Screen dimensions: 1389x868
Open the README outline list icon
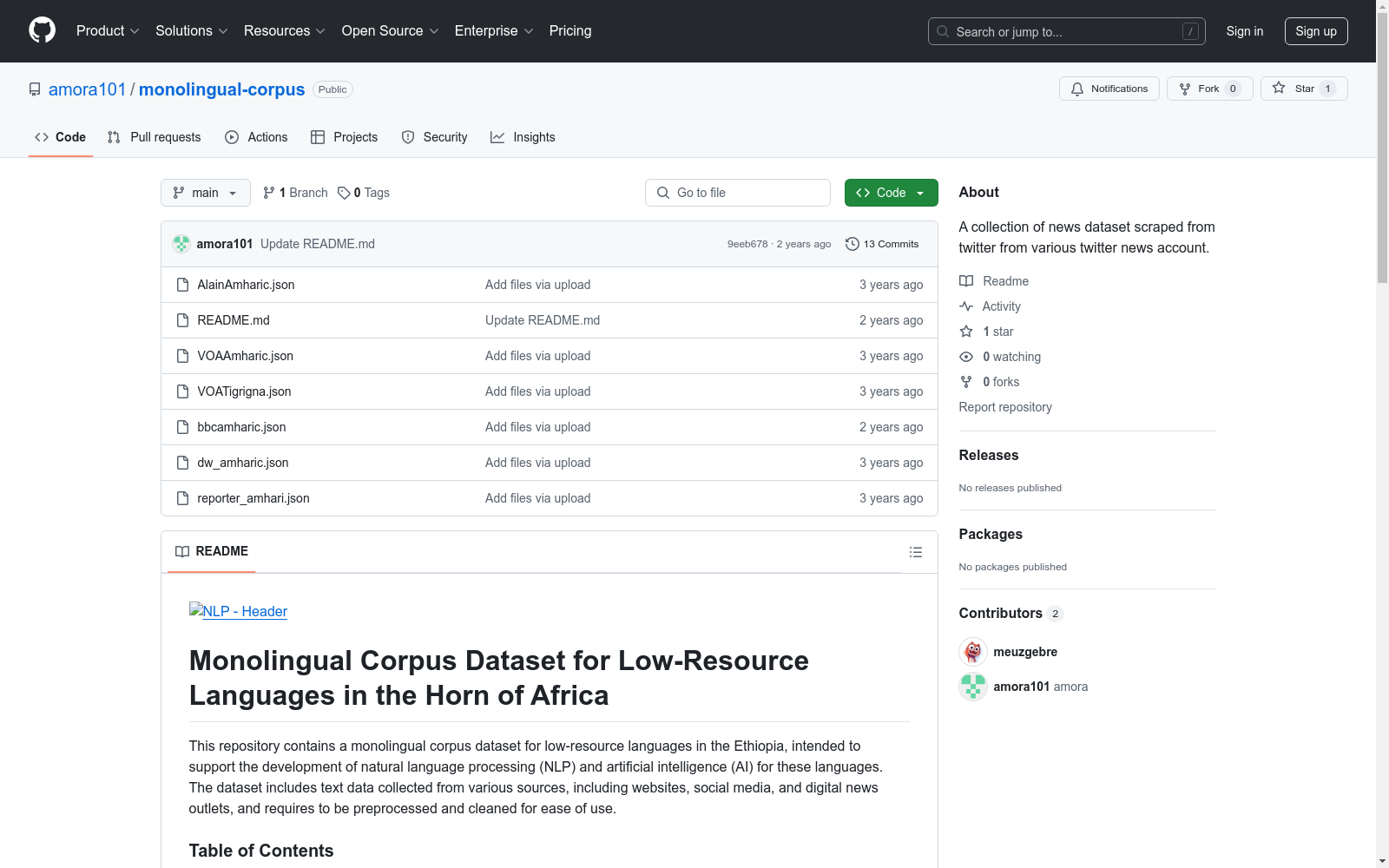[x=915, y=552]
